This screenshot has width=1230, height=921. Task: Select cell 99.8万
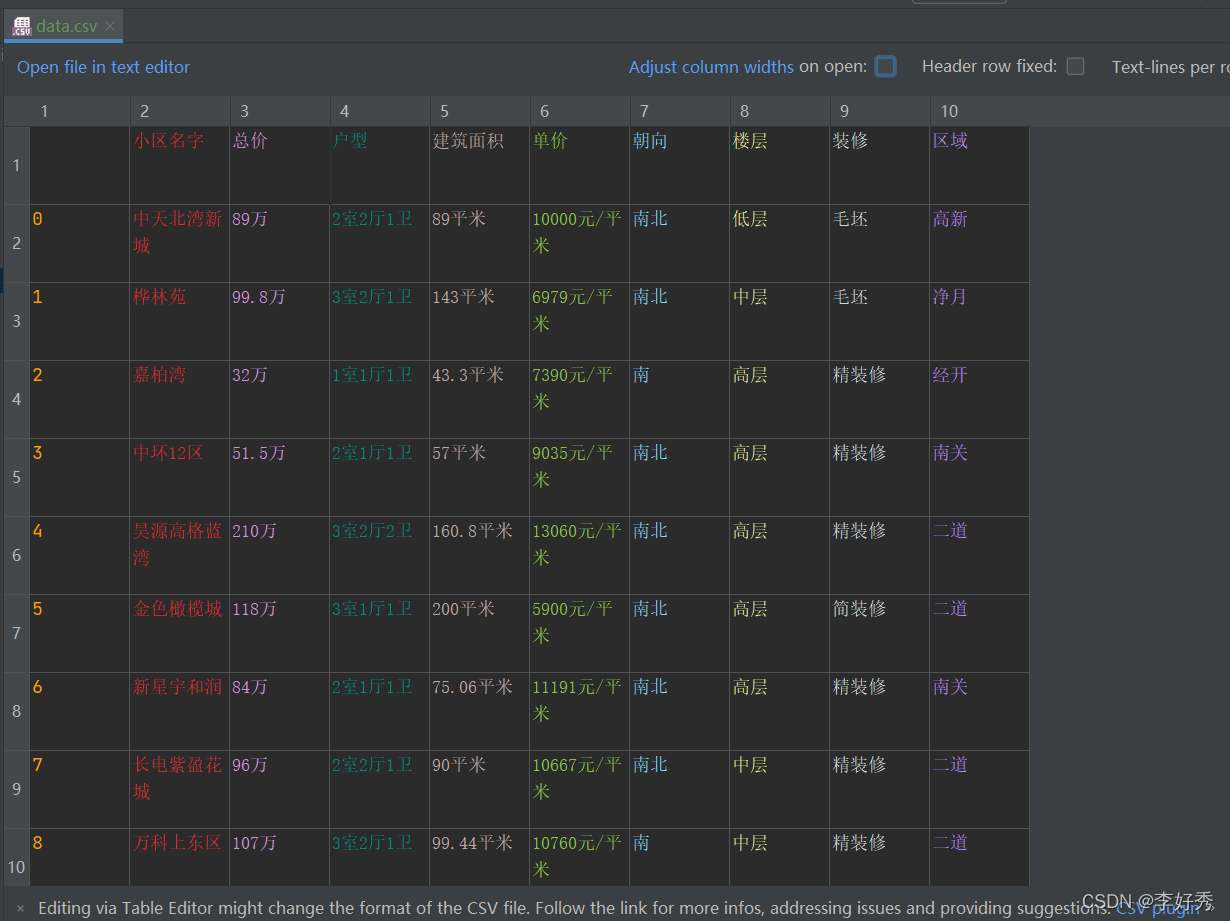click(280, 321)
